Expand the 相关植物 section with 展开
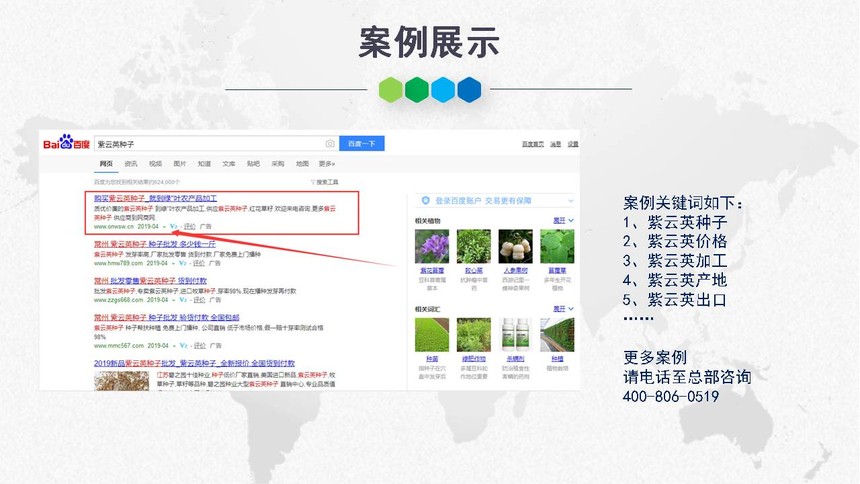Screen dimensions: 860x484 pyautogui.click(x=563, y=220)
